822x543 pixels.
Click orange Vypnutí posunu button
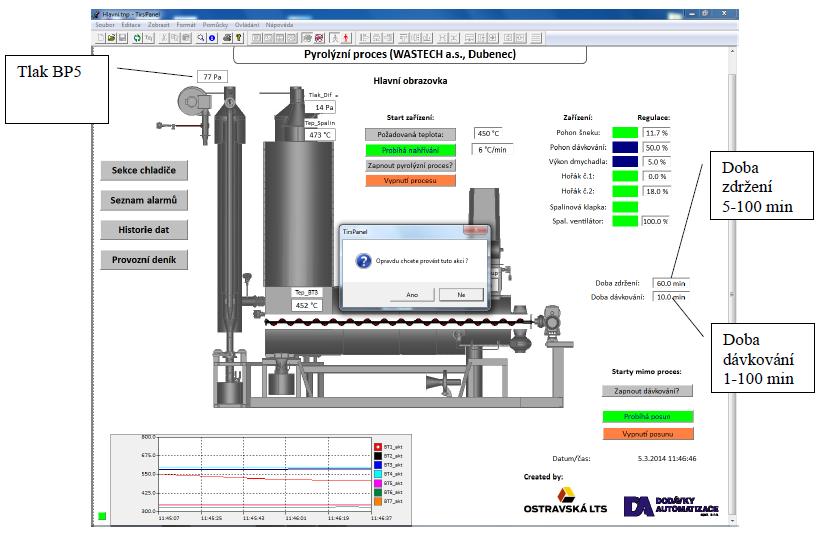(x=647, y=434)
